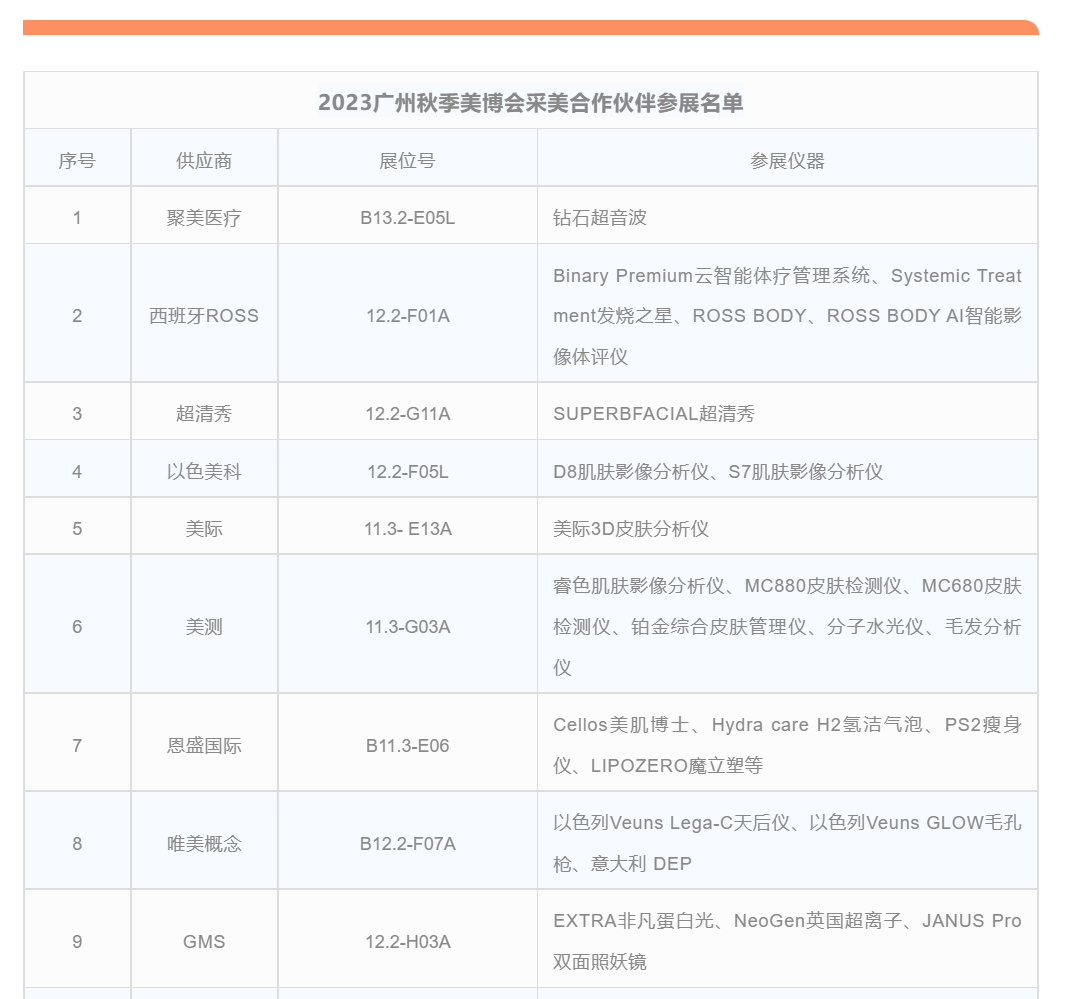Click SUPERBFACIAL超清秀 device text
The image size is (1076, 999).
coord(654,414)
